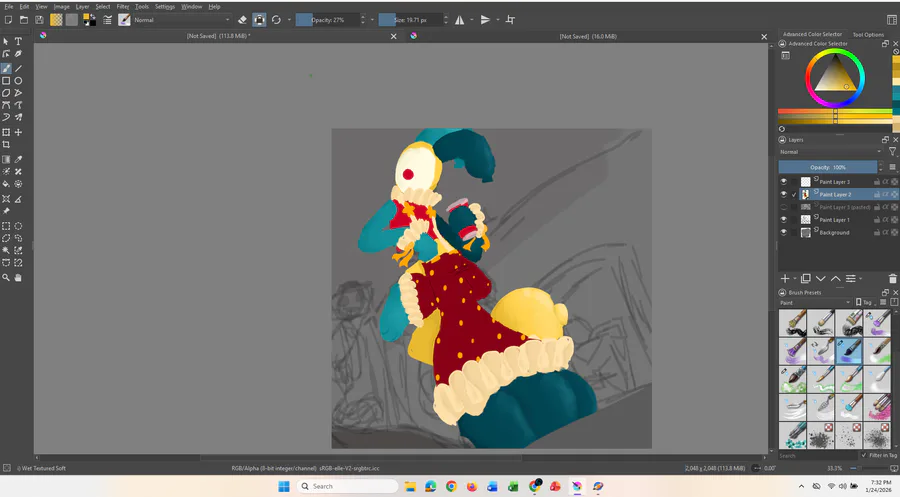Image resolution: width=900 pixels, height=497 pixels.
Task: Open the brush editor icon
Action: (107, 20)
